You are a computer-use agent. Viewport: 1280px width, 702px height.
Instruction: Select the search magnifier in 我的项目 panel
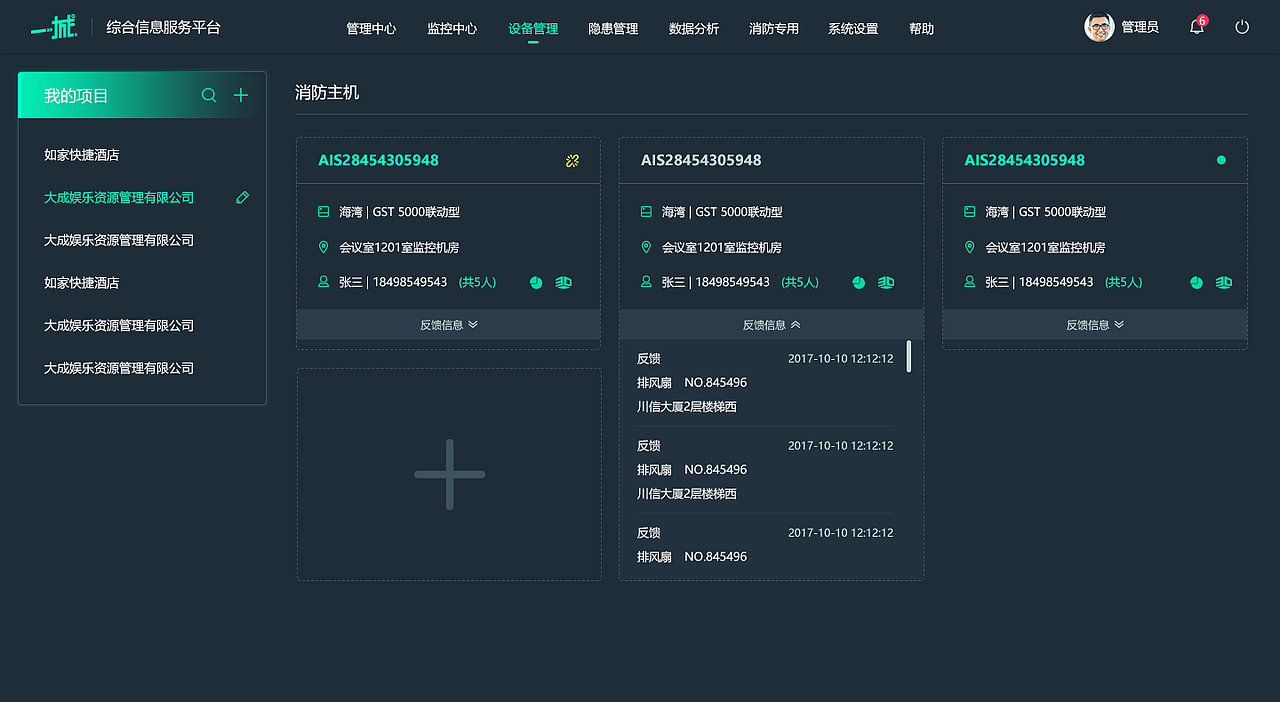pos(208,95)
